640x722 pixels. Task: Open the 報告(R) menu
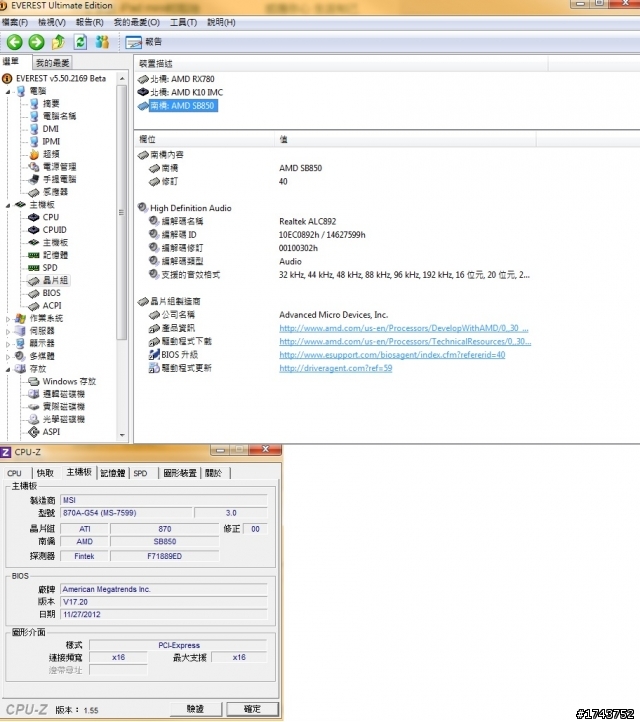pos(89,22)
